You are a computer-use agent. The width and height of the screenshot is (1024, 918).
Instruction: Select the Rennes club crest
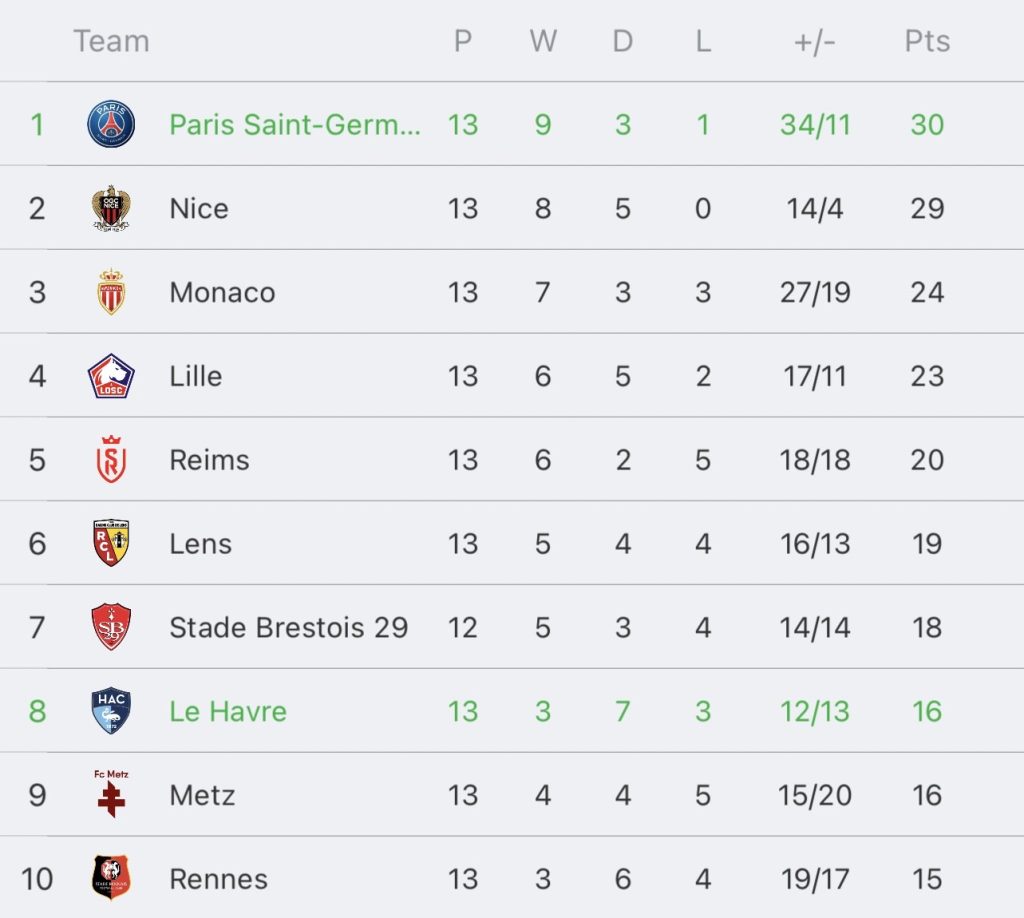111,878
